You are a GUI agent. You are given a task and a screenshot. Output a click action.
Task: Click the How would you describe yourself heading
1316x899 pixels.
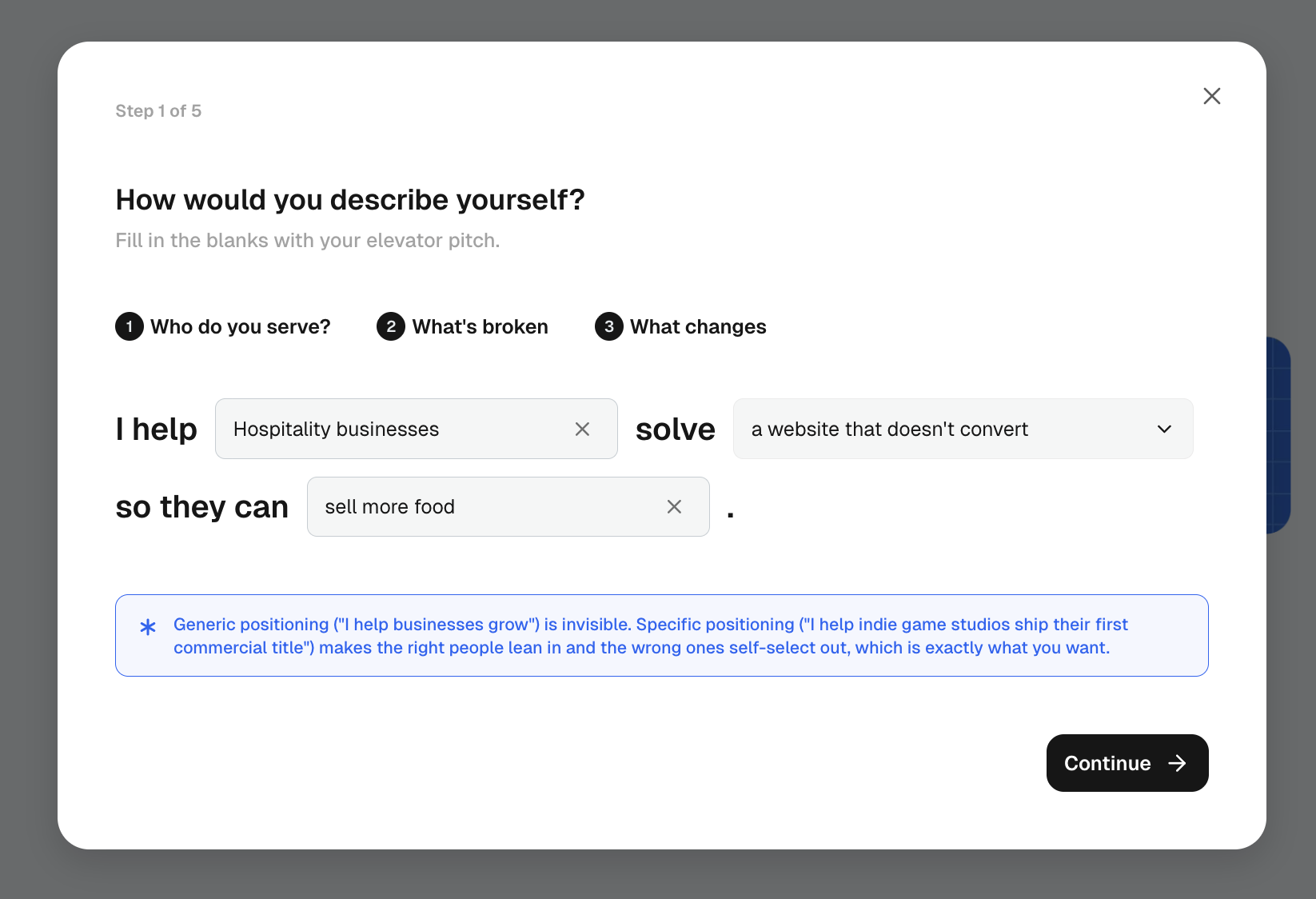350,200
